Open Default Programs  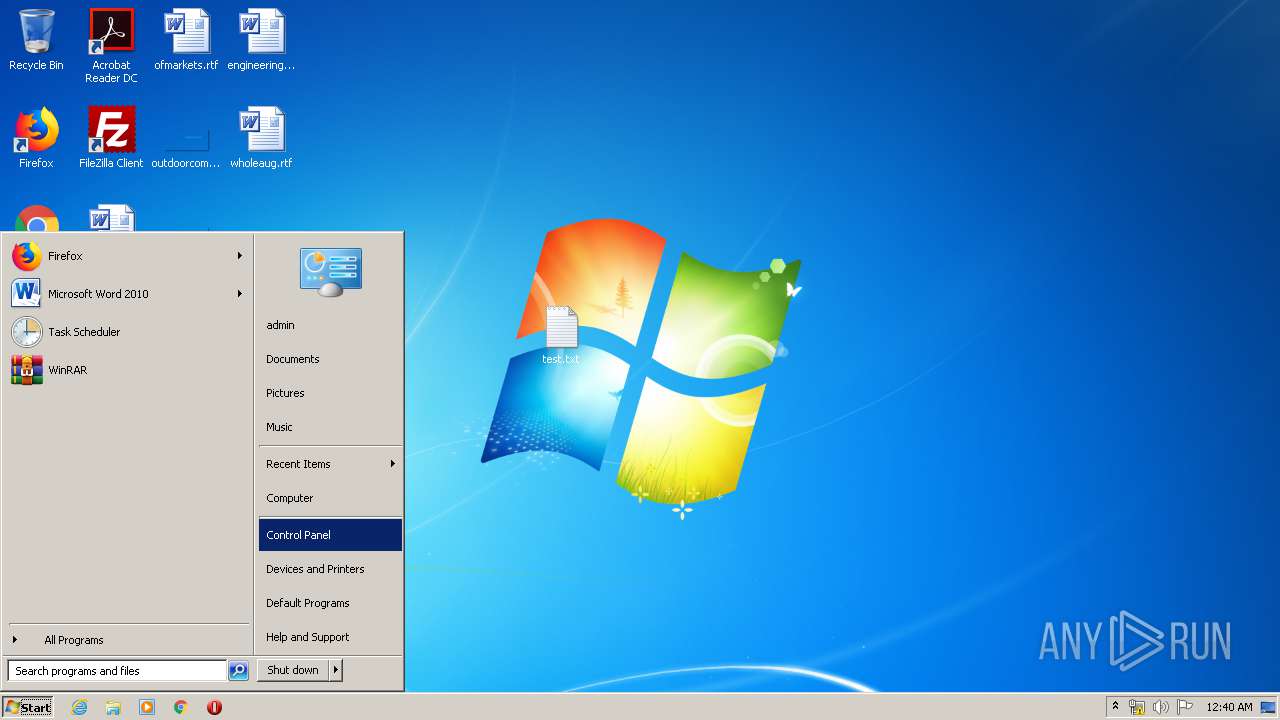[x=330, y=603]
